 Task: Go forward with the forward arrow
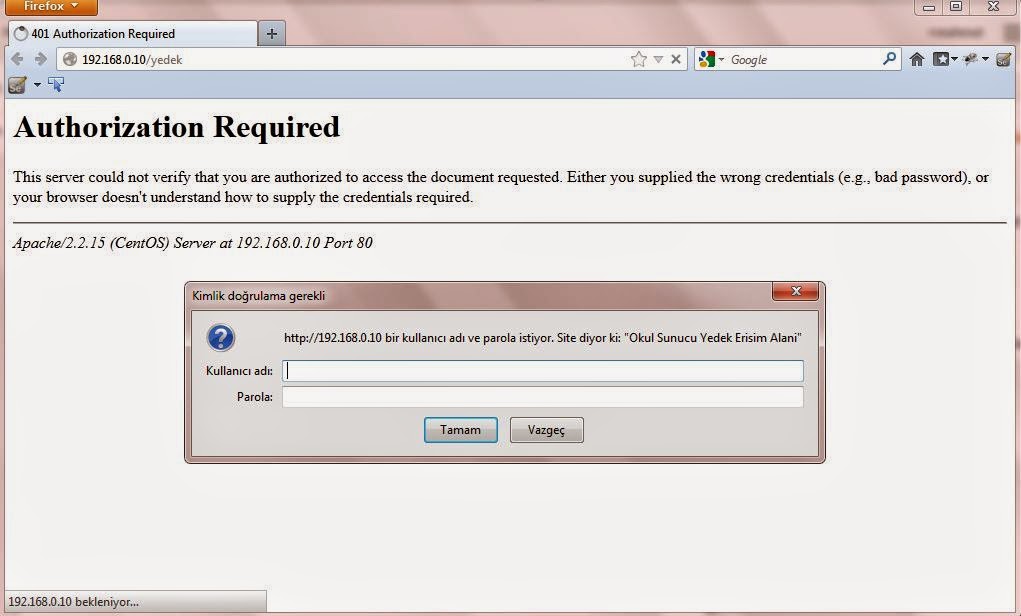pos(40,59)
